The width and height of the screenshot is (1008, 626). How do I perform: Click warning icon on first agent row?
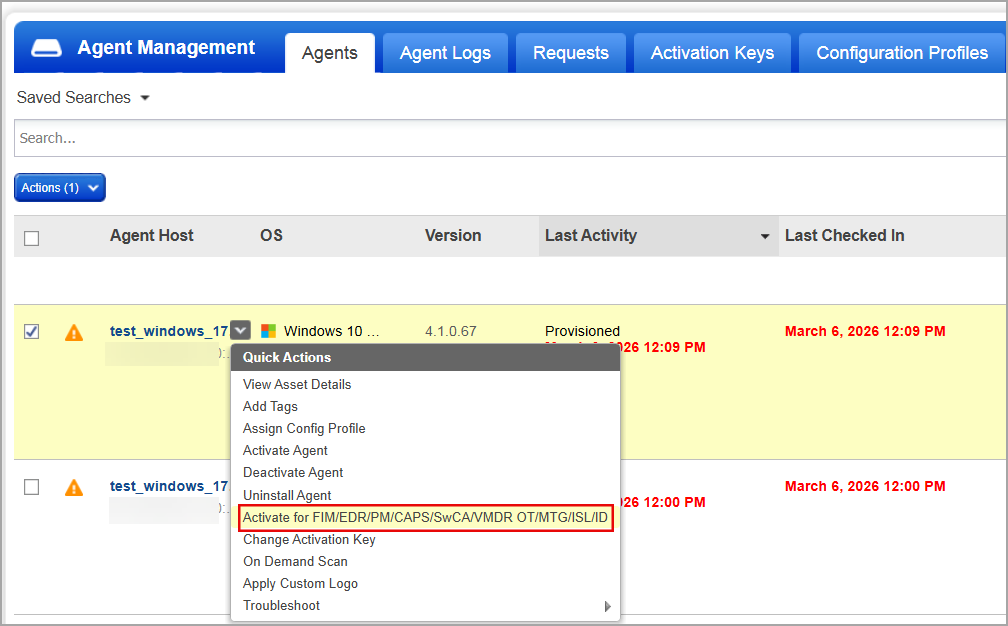click(x=74, y=332)
